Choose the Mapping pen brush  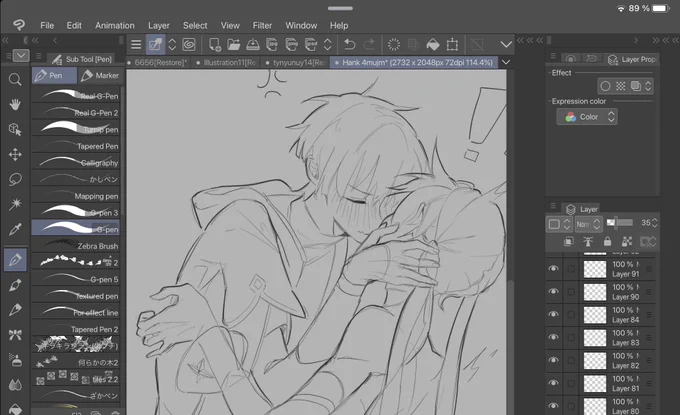point(76,196)
